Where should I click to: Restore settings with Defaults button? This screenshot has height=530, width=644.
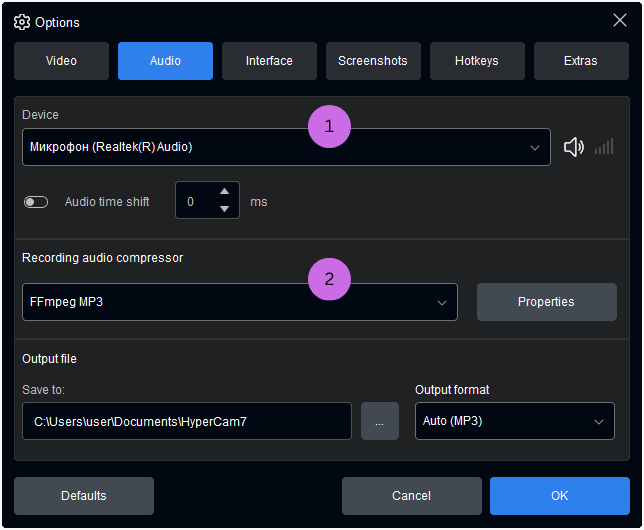pos(84,496)
